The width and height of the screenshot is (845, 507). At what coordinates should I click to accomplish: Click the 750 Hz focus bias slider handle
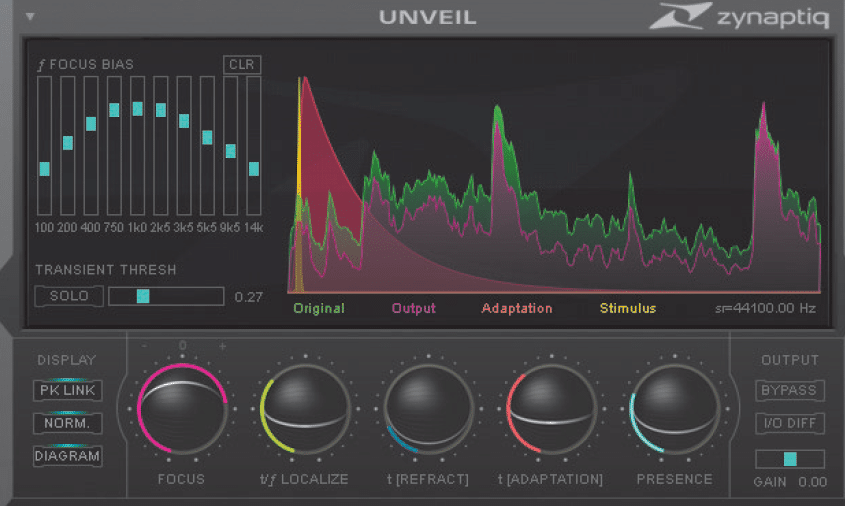[114, 110]
